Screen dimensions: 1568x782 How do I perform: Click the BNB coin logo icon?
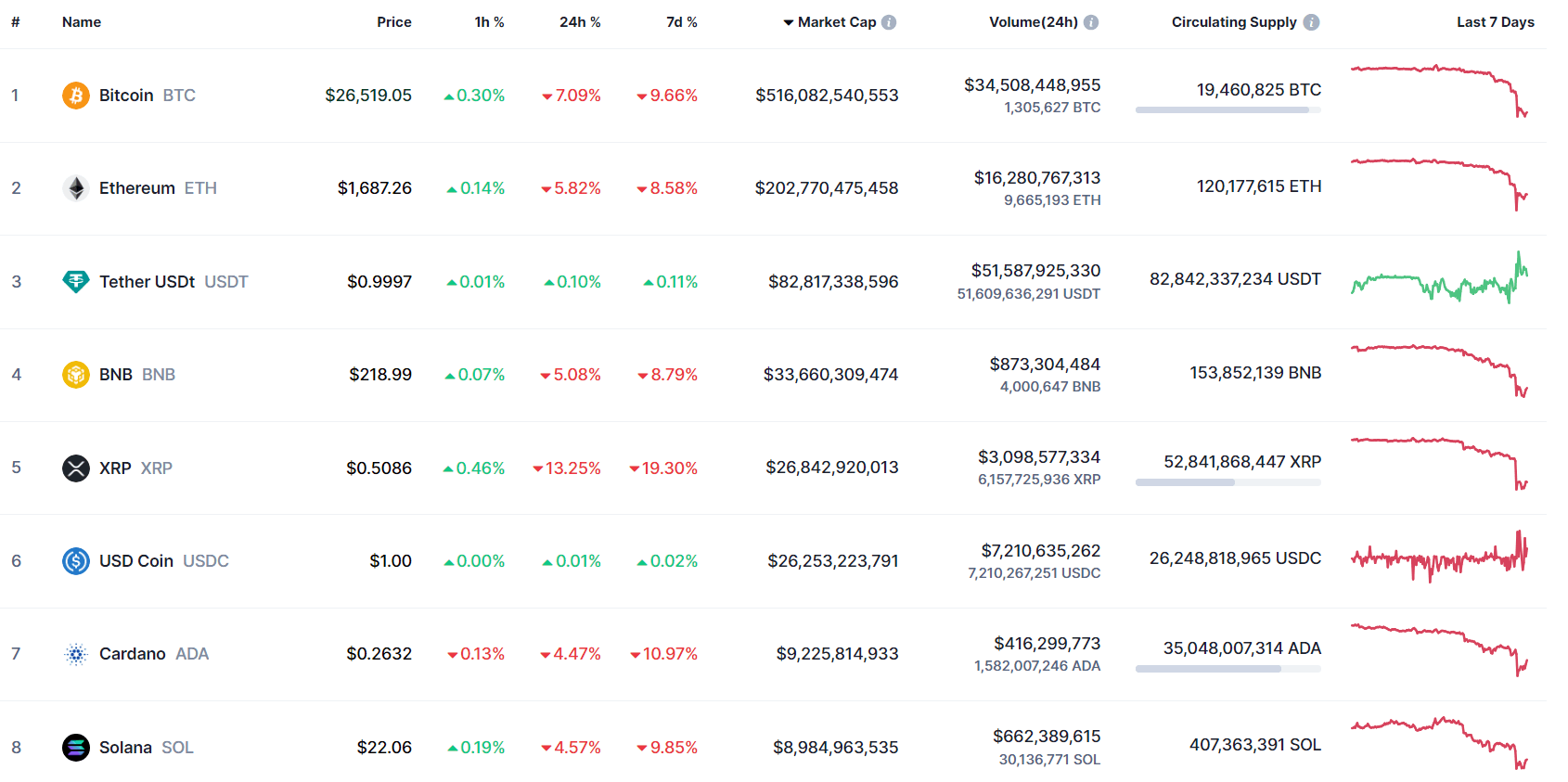tap(76, 375)
